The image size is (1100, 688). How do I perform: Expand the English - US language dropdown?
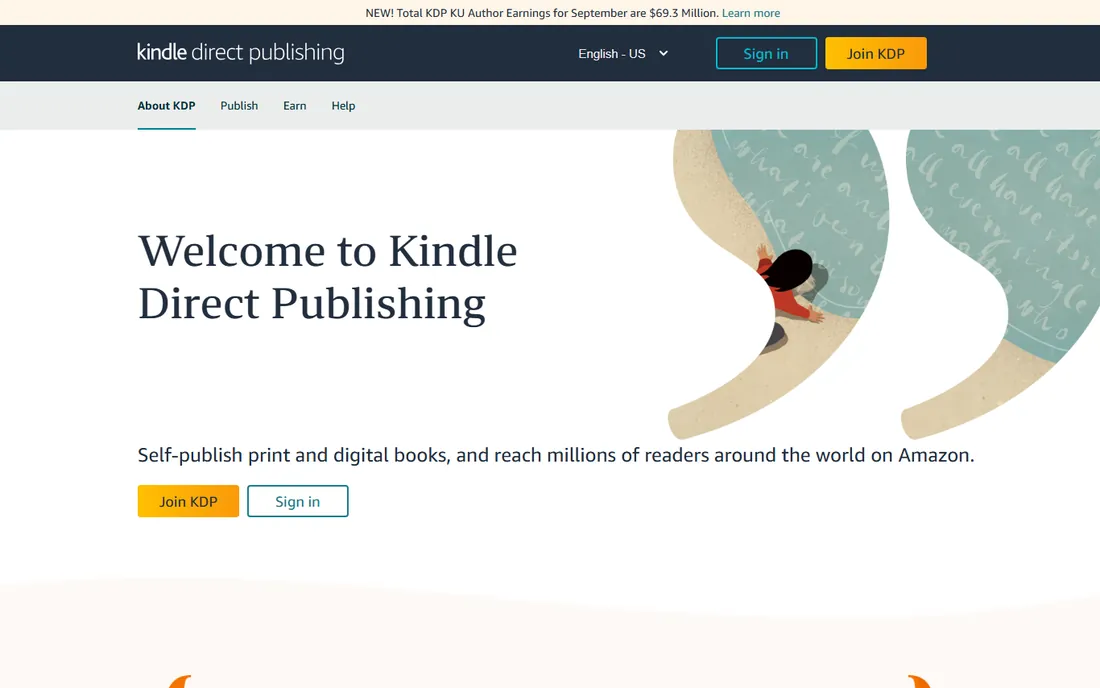[x=623, y=53]
